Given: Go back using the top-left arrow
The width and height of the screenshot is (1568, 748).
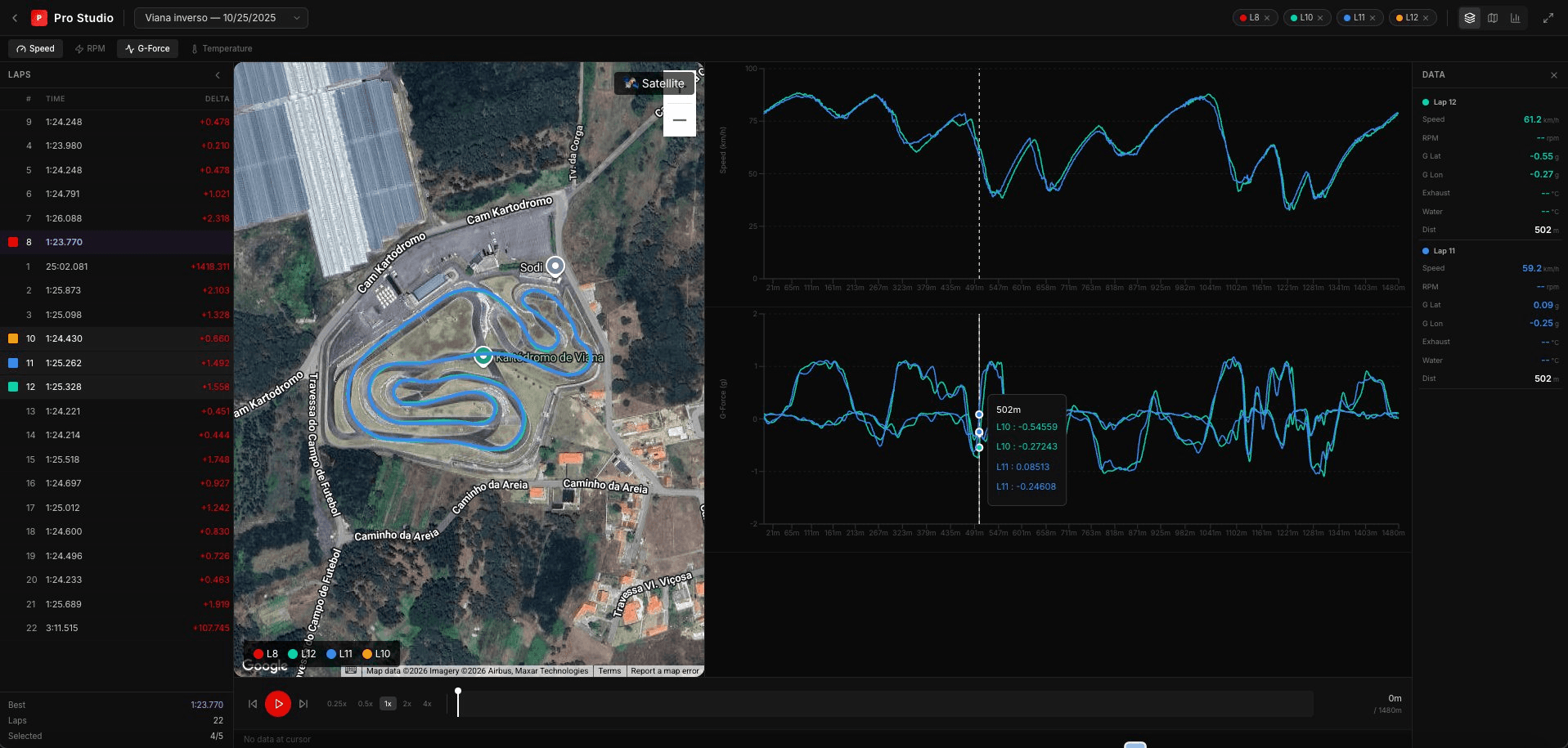Looking at the screenshot, I should pyautogui.click(x=15, y=18).
